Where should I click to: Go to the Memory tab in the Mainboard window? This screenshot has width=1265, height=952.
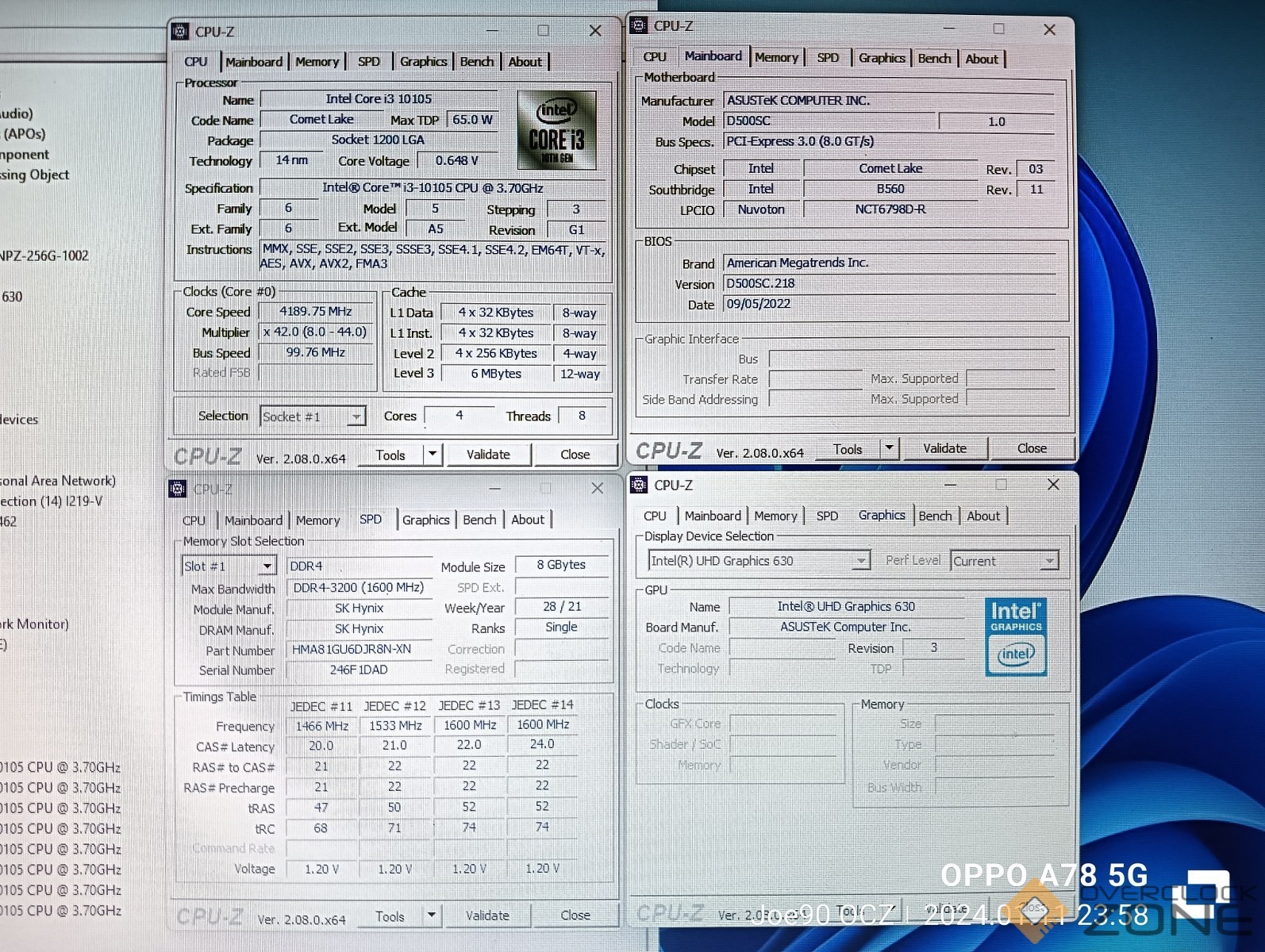coord(776,58)
